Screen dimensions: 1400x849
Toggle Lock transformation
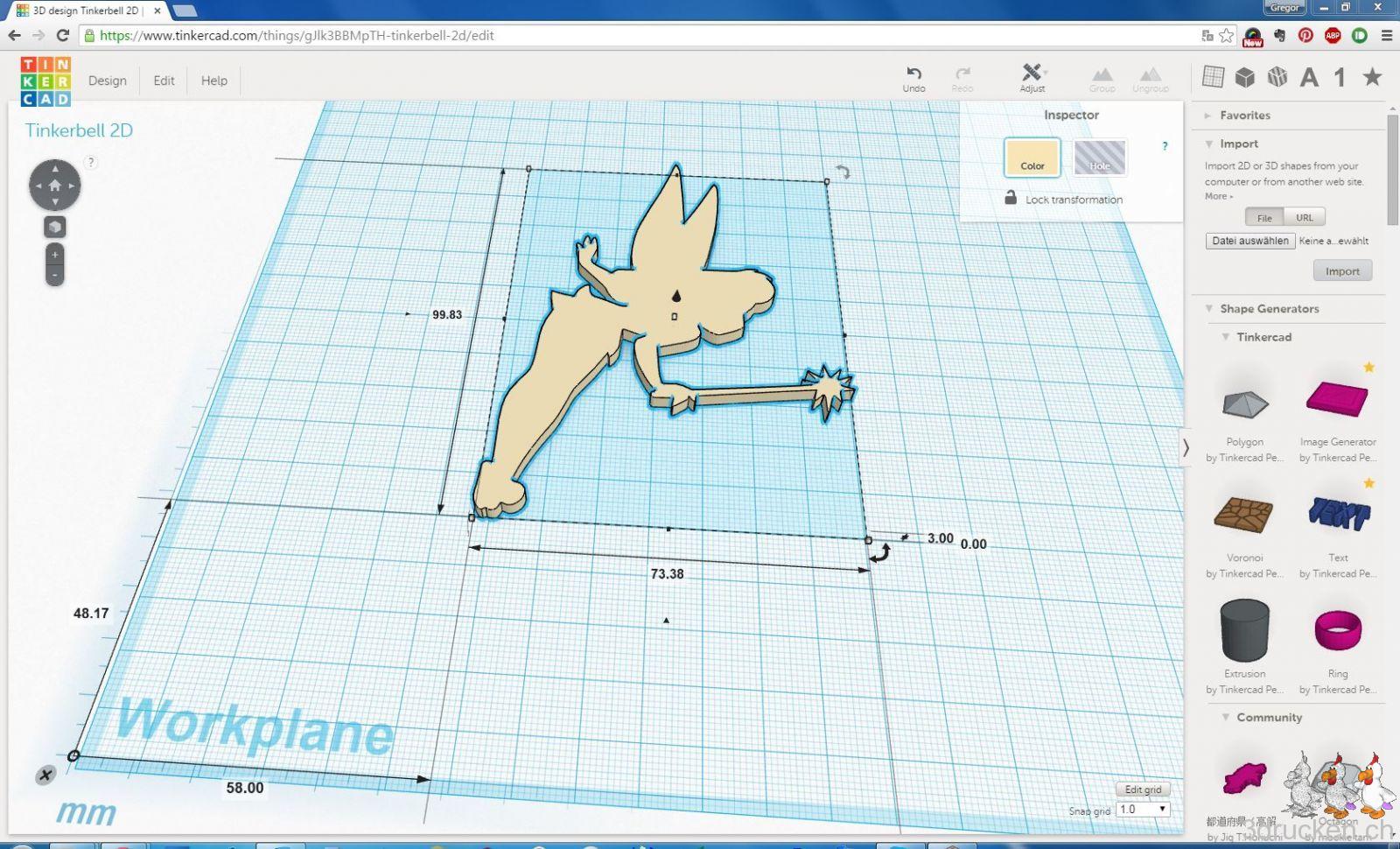point(1011,200)
